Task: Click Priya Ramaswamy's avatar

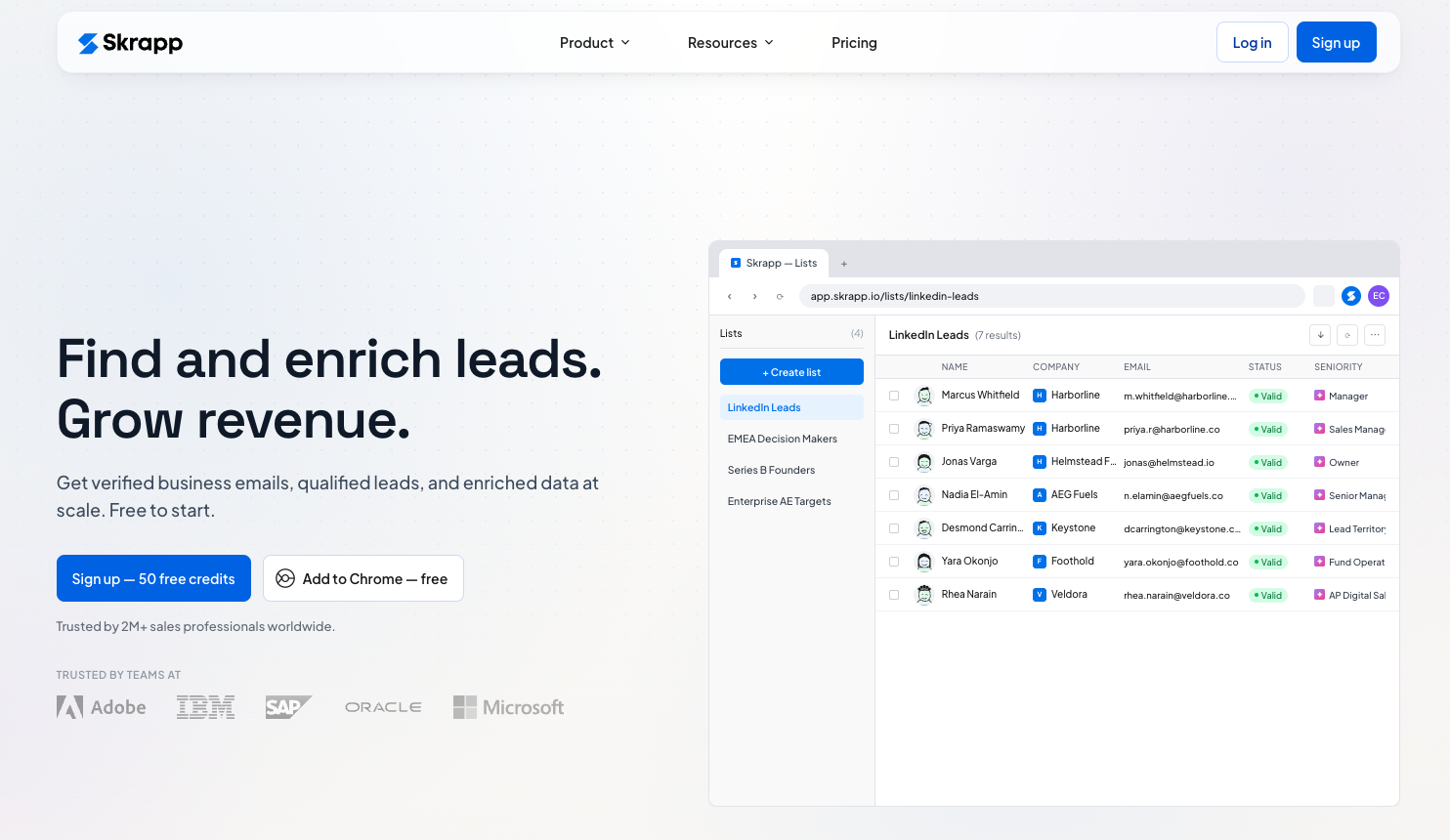Action: (x=924, y=429)
